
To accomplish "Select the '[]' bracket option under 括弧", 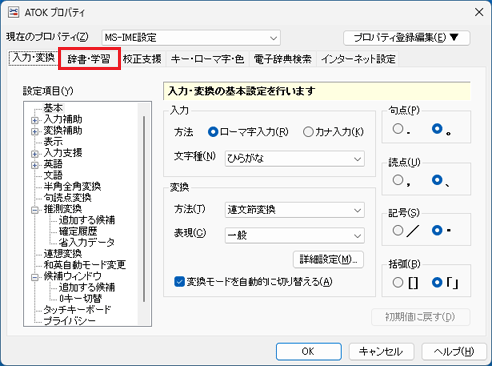I will point(398,283).
